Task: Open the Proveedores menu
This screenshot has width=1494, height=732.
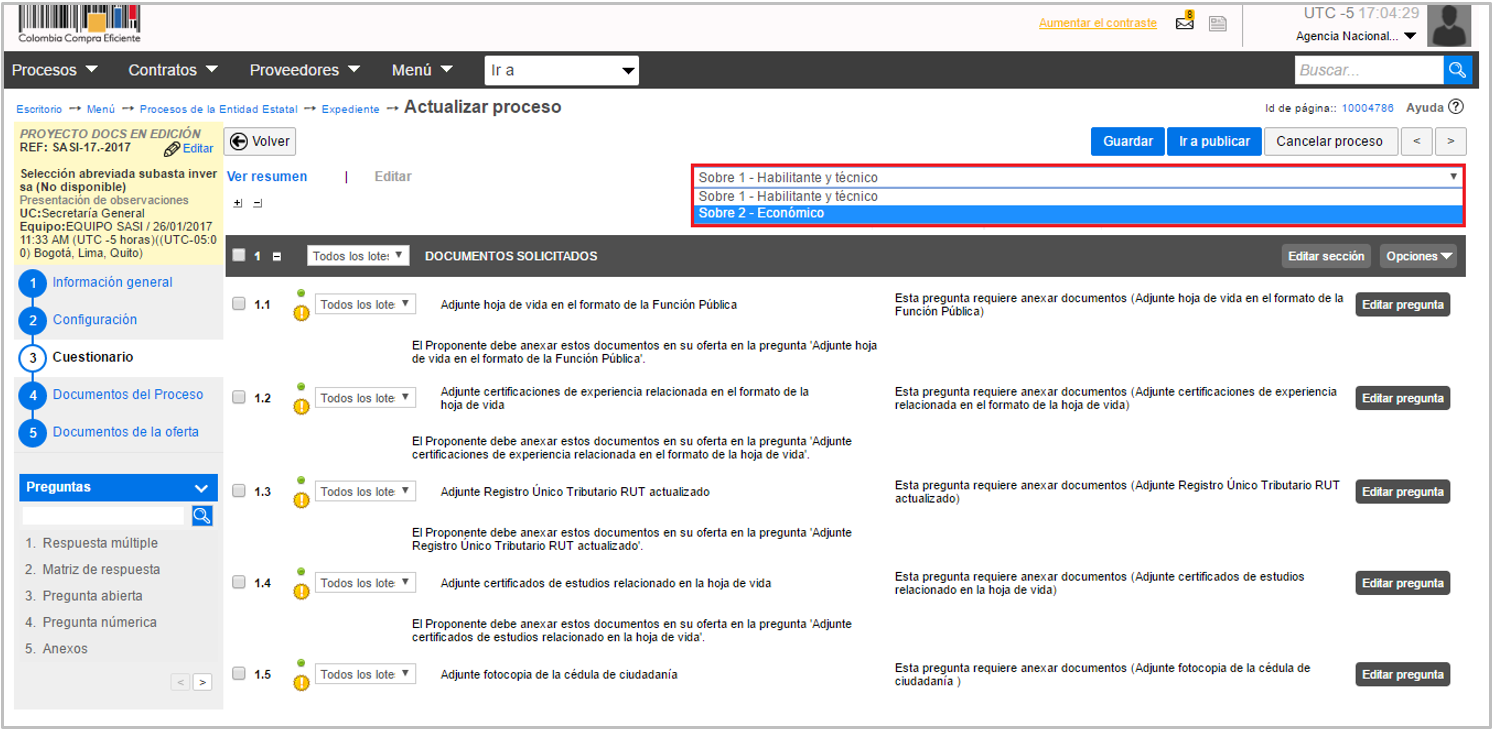Action: pyautogui.click(x=307, y=70)
